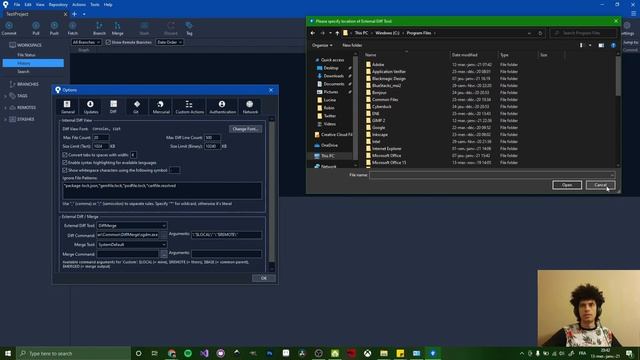This screenshot has height=360, width=640.
Task: Expand the REMOTES sidebar section
Action: coord(6,108)
